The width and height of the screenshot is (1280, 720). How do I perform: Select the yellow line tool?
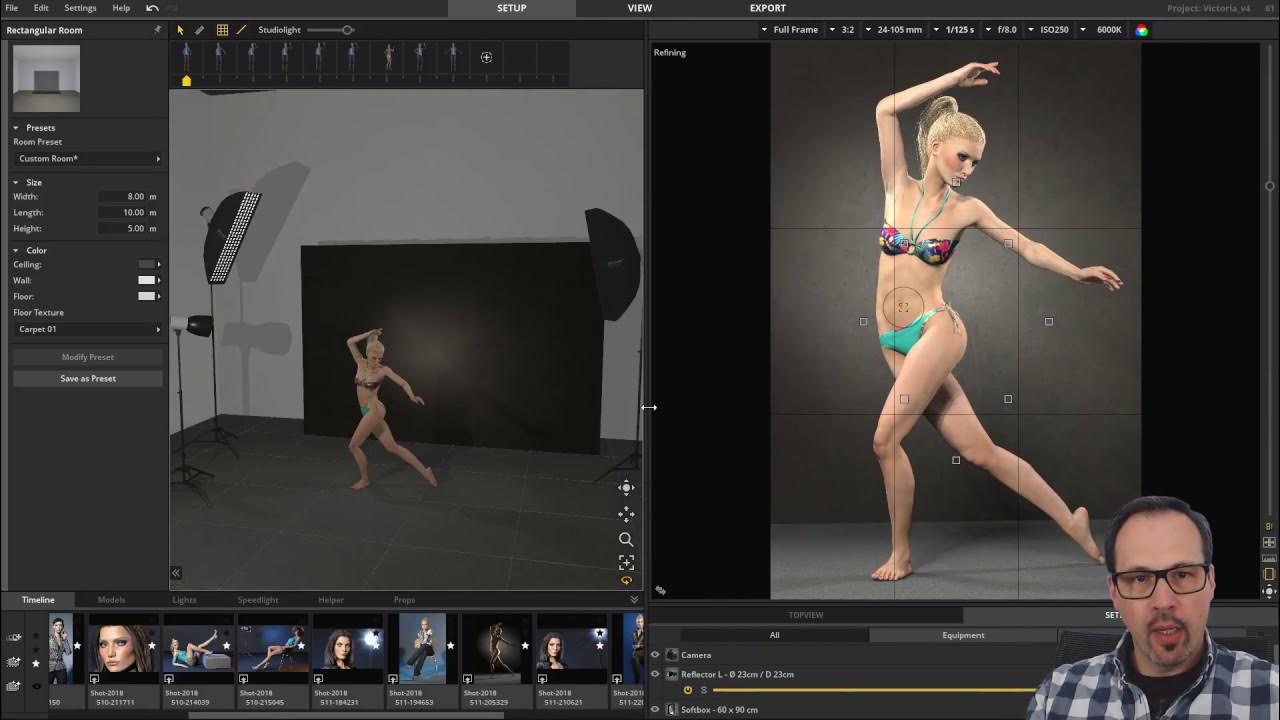coord(241,30)
